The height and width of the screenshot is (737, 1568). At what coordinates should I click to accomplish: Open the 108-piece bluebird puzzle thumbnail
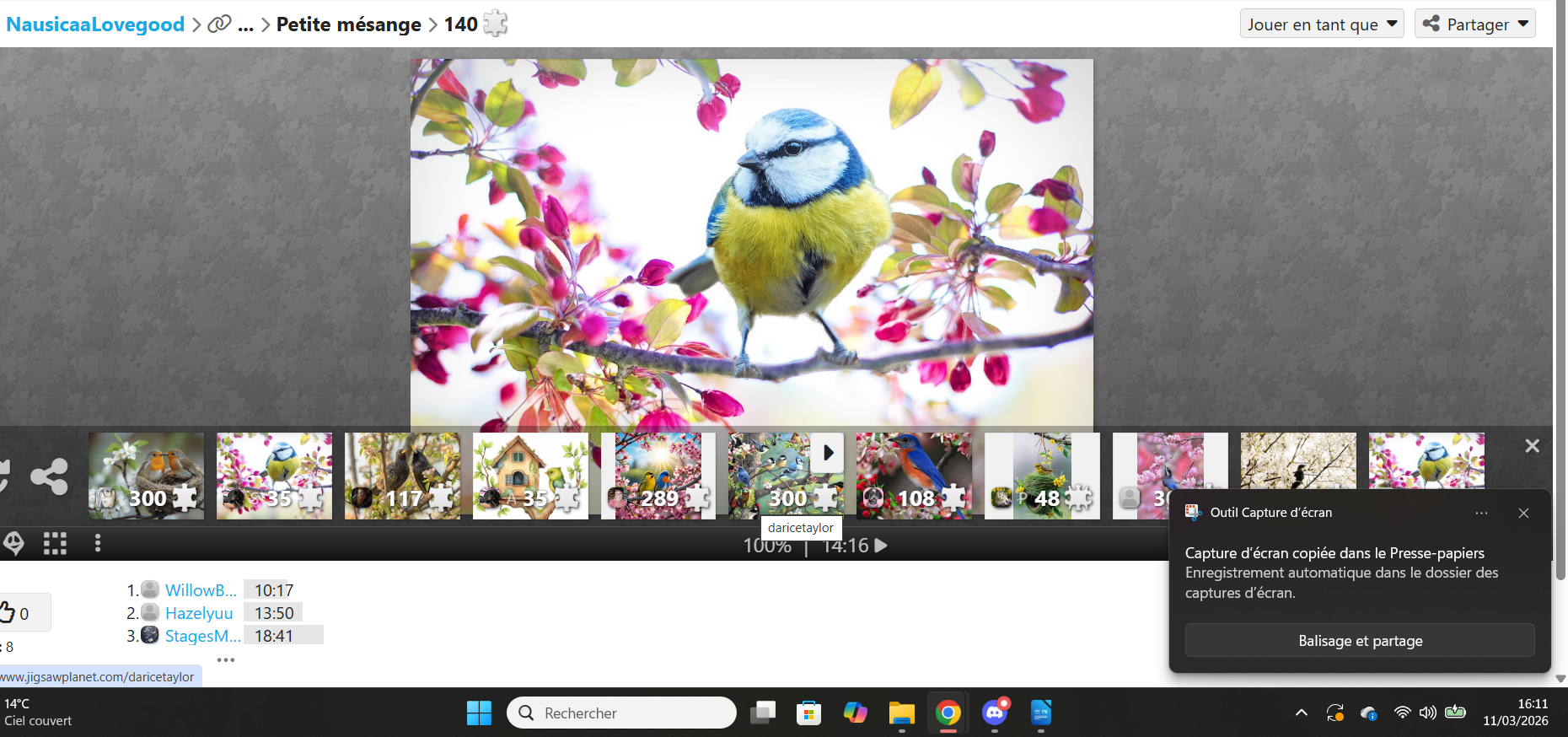tap(916, 476)
